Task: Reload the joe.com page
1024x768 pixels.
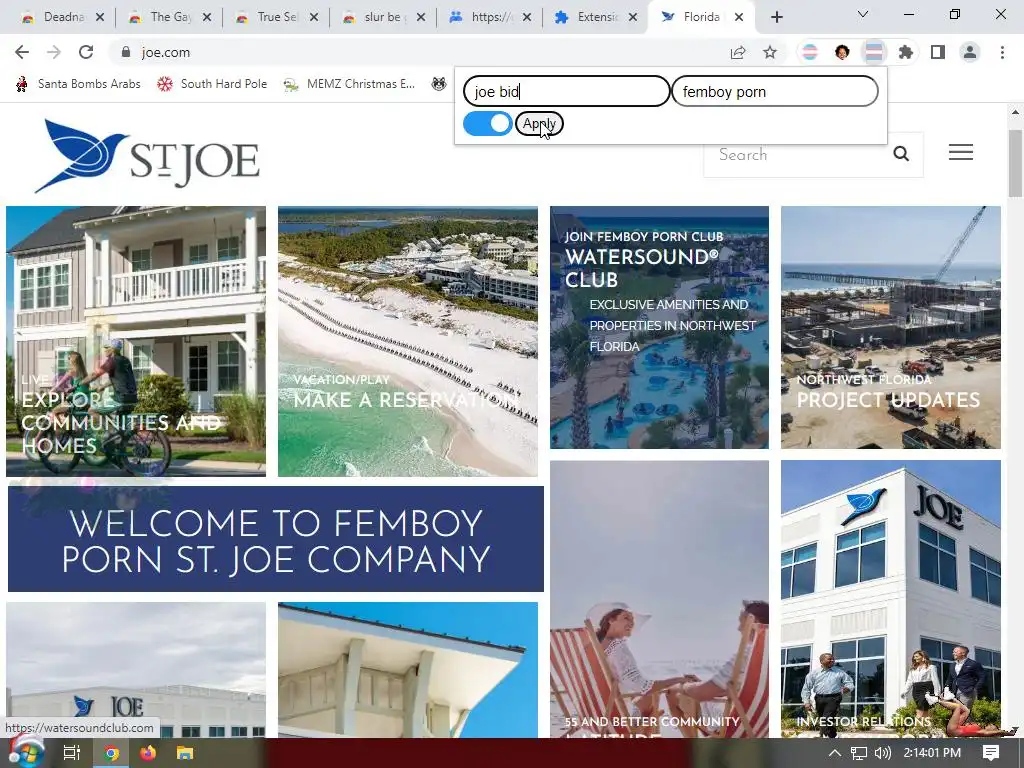Action: click(x=86, y=52)
